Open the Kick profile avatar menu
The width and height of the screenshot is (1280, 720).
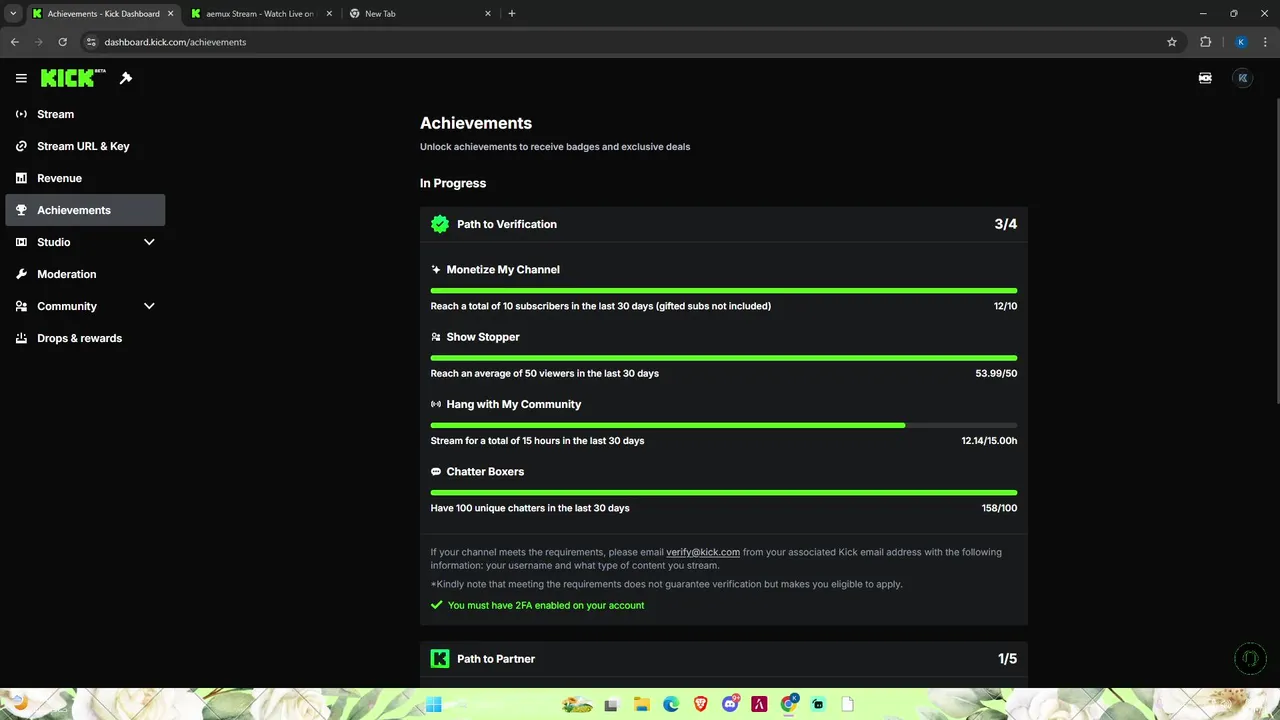pyautogui.click(x=1242, y=78)
